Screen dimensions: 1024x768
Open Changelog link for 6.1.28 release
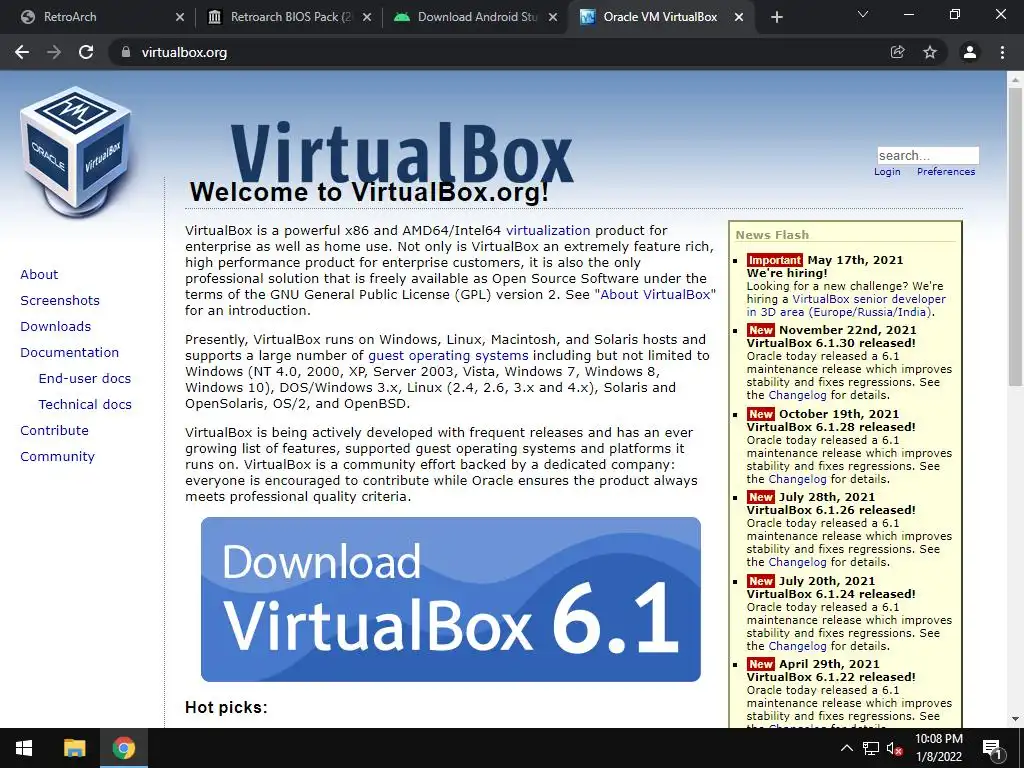point(797,479)
